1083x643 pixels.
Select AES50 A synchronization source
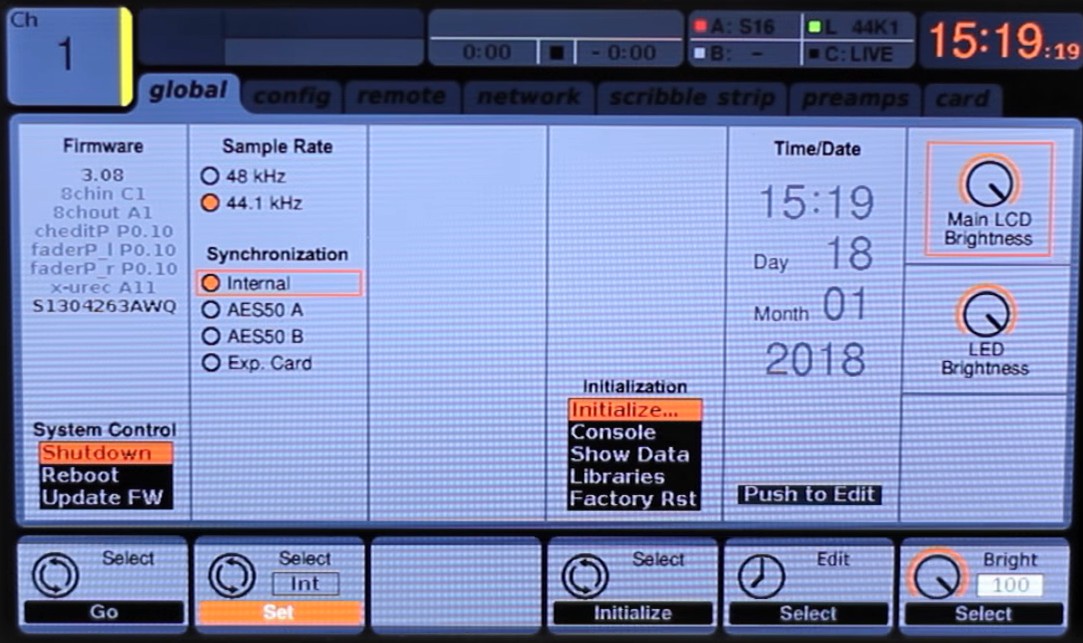pyautogui.click(x=211, y=310)
